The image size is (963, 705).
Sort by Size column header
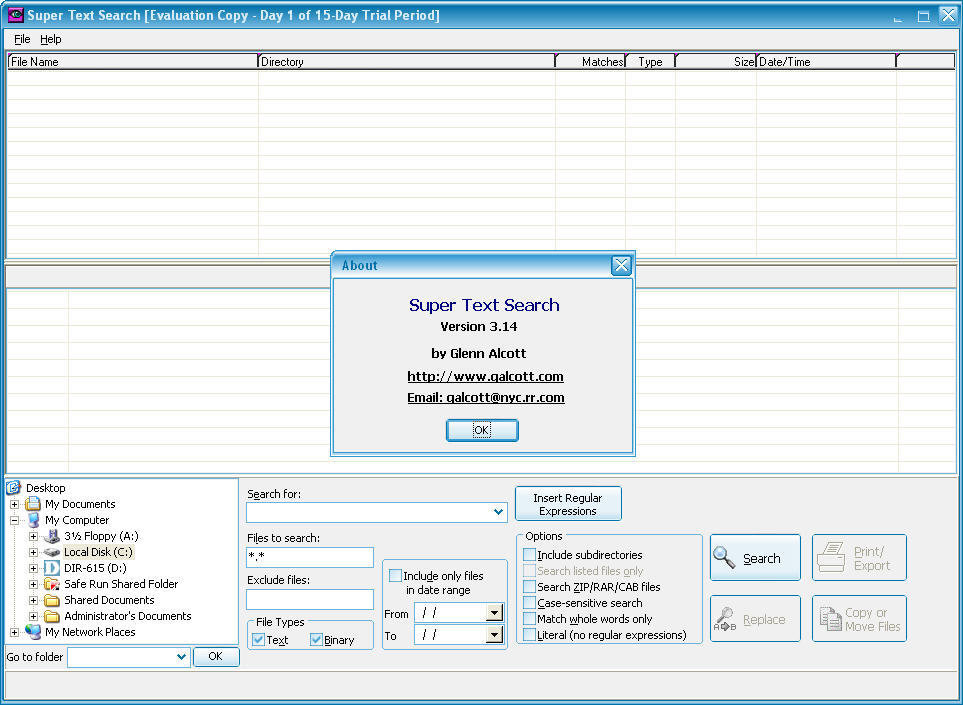tap(715, 61)
